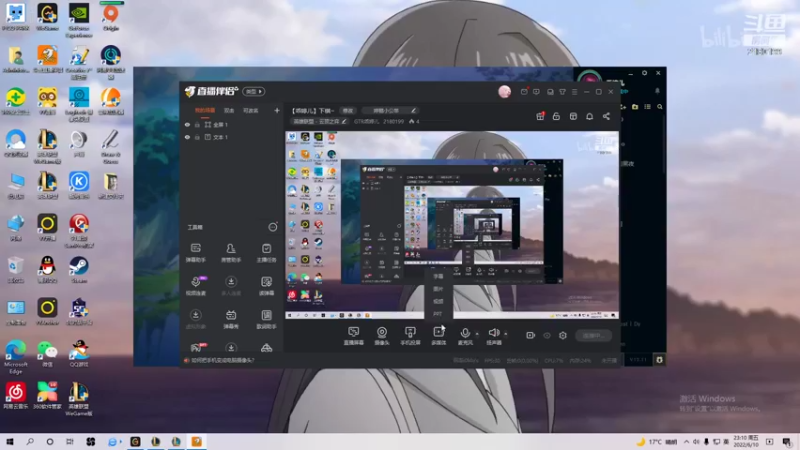The height and width of the screenshot is (450, 800).
Task: Share the stream via share icon
Action: point(606,116)
